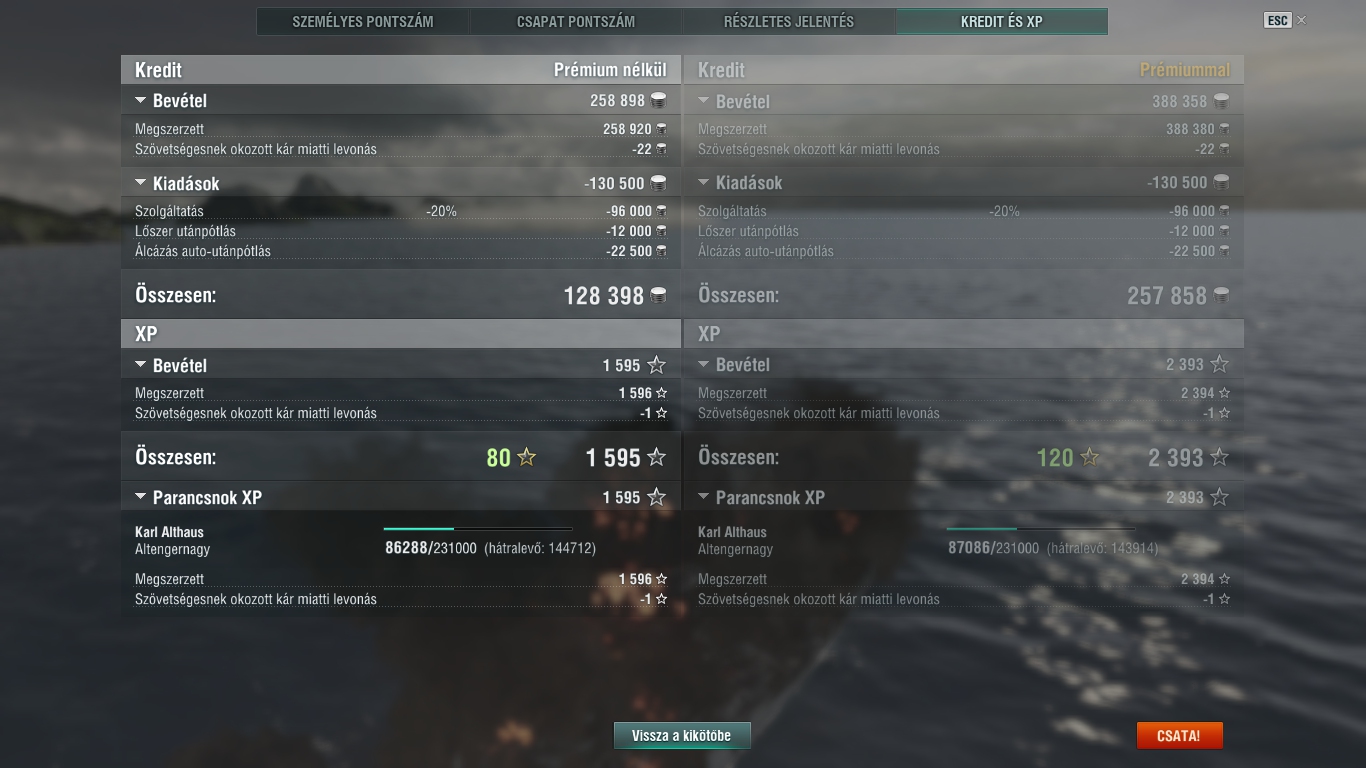
Task: Click the star icon next to green 80
Action: (x=526, y=457)
